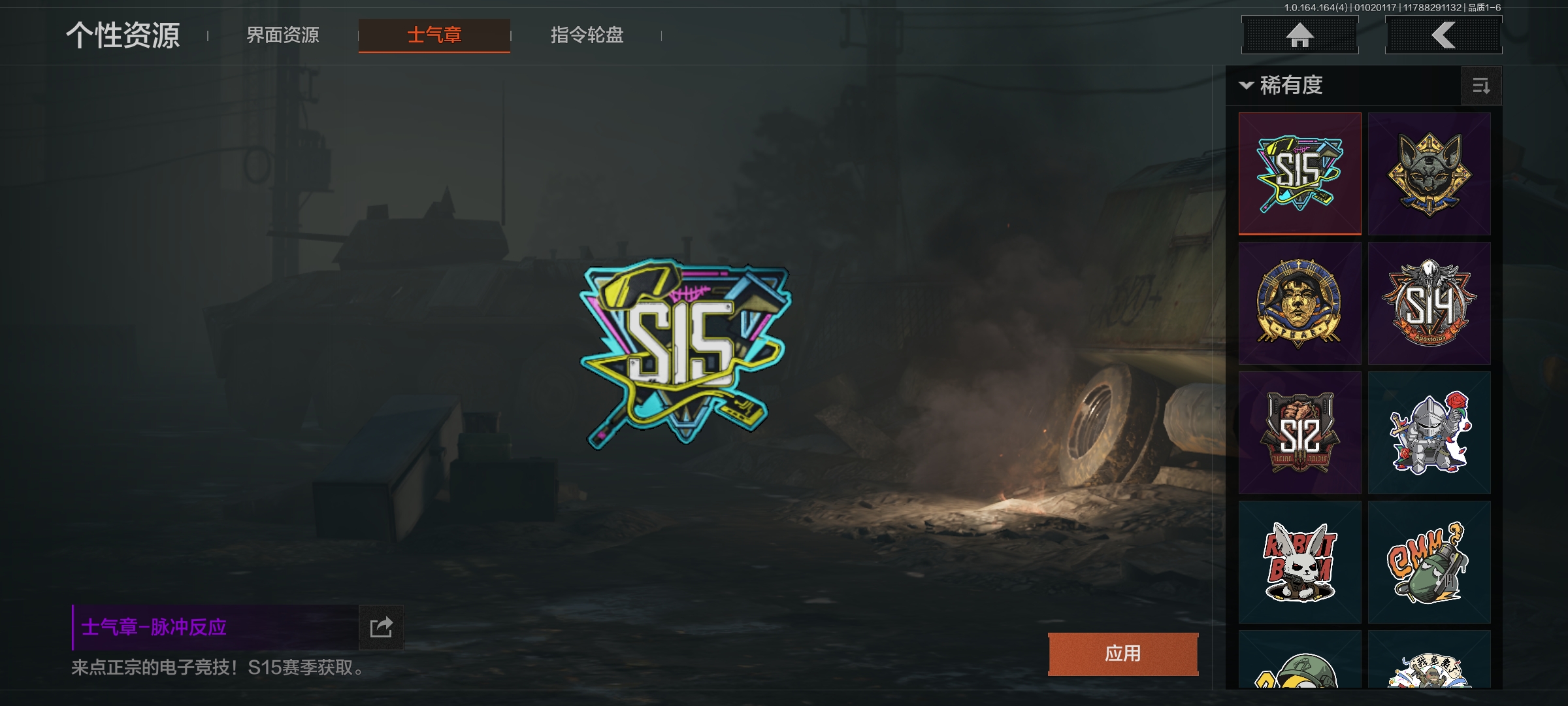Return using the back arrow icon

(1443, 35)
